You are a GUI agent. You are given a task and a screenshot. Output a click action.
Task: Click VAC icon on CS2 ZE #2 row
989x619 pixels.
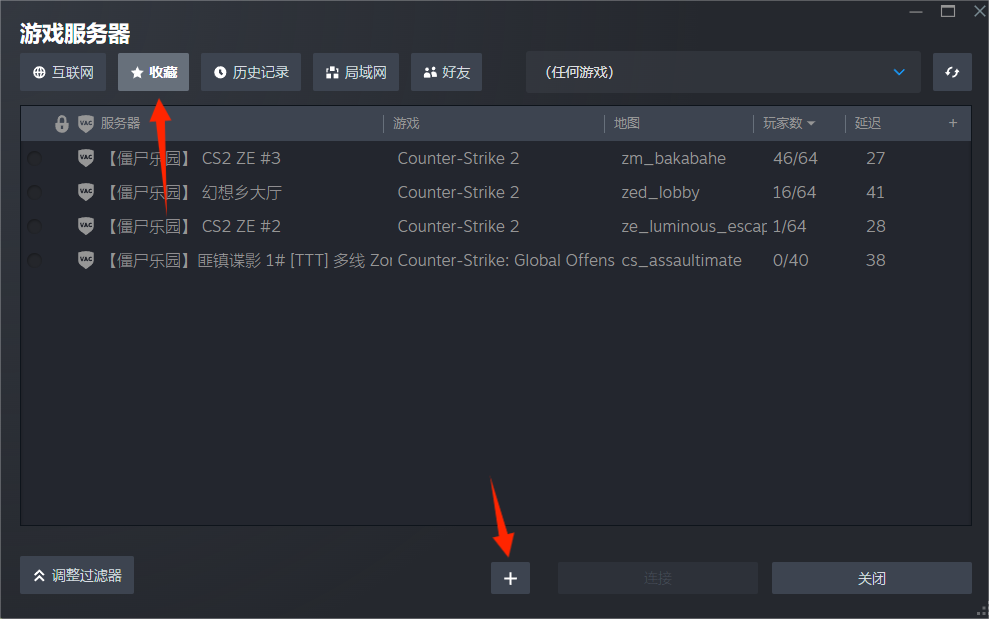click(85, 226)
